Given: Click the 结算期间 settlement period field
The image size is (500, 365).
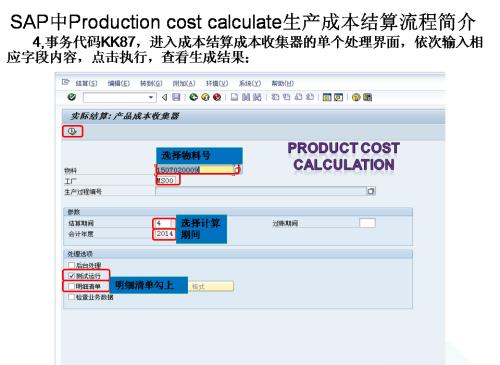Looking at the screenshot, I should click(x=163, y=223).
